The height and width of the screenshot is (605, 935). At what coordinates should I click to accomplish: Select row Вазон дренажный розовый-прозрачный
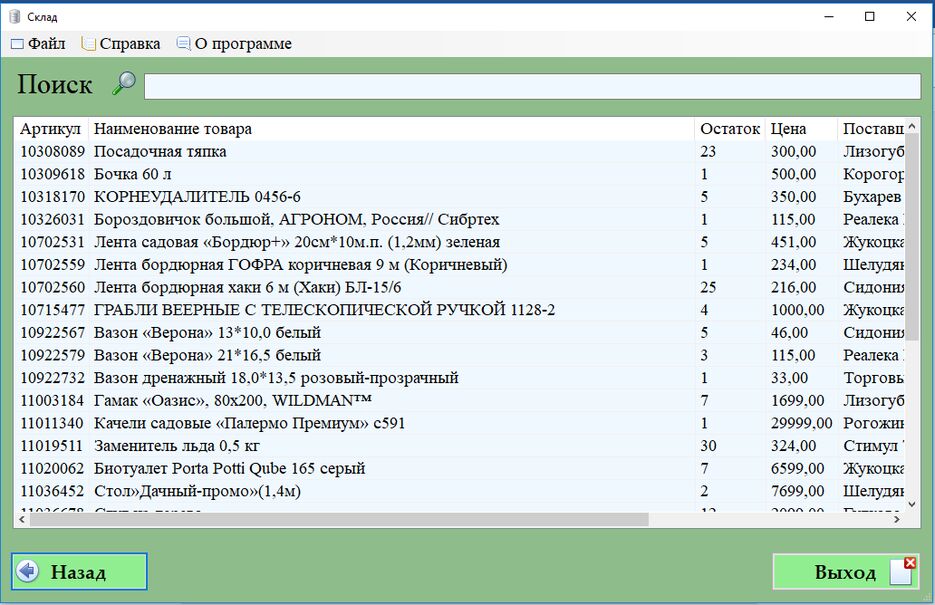click(459, 378)
